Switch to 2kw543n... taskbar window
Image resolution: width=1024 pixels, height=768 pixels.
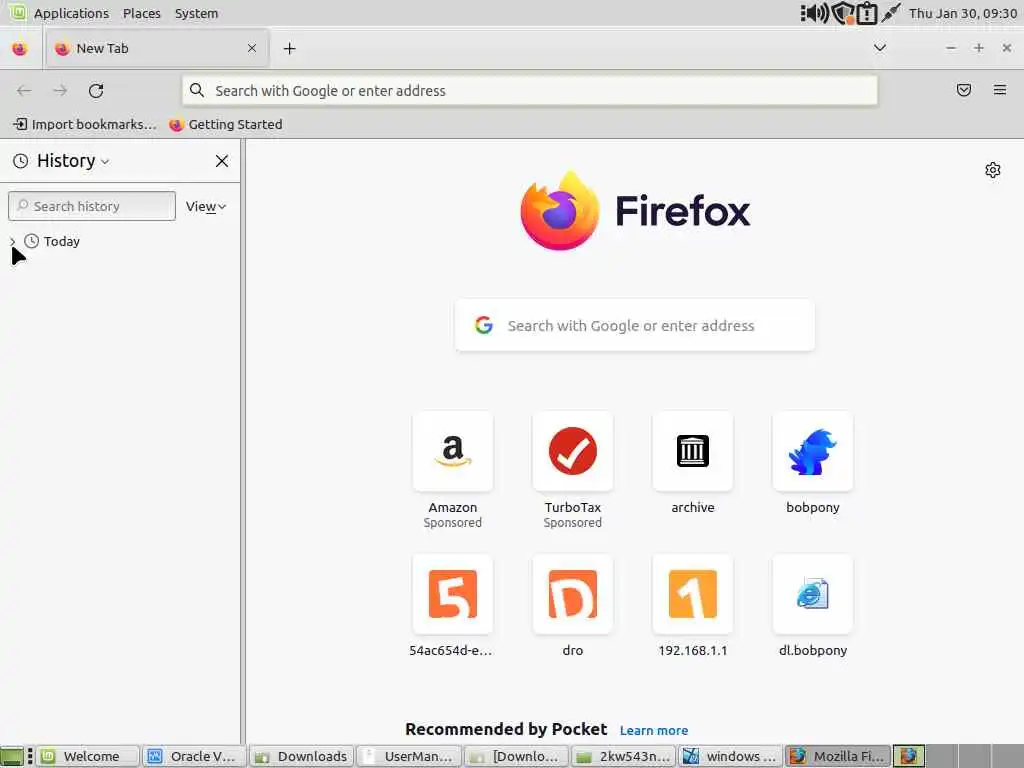[623, 756]
